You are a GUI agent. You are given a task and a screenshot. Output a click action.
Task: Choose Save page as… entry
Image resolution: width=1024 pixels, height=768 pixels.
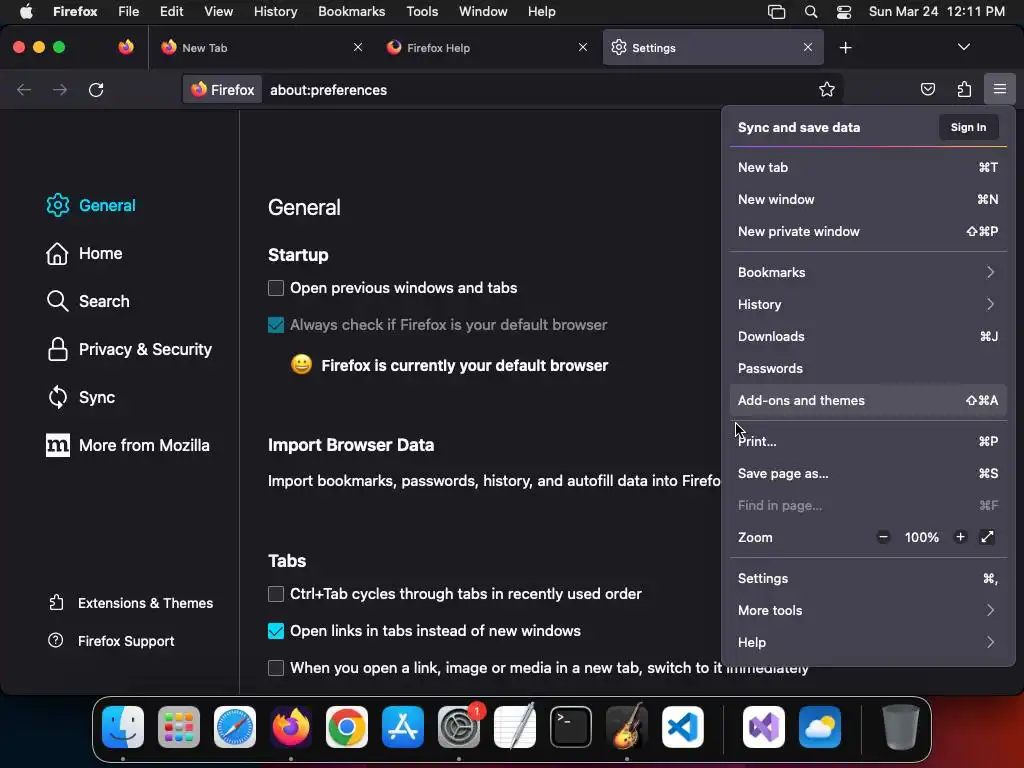coord(868,473)
